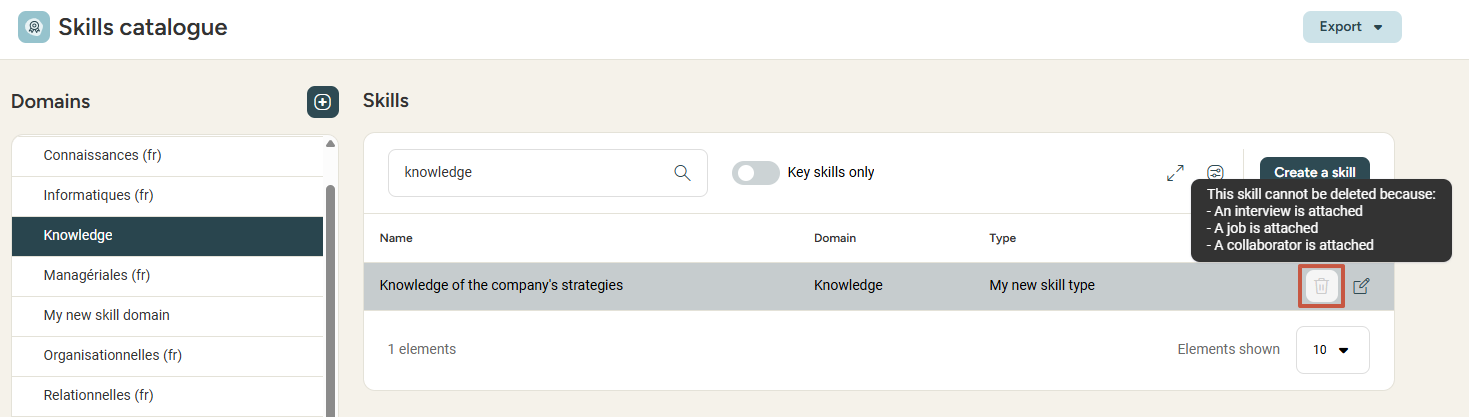Image resolution: width=1469 pixels, height=417 pixels.
Task: Select the Knowledge domain
Action: pos(78,235)
